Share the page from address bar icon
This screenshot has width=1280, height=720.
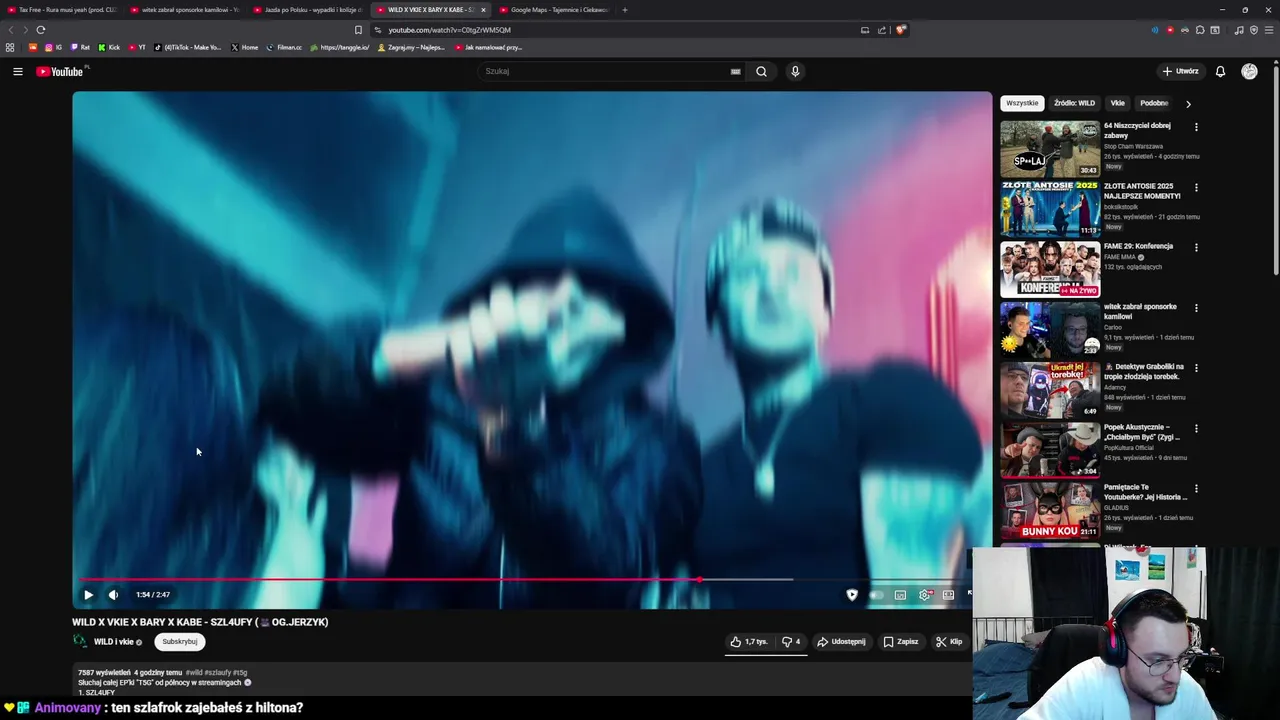click(882, 30)
